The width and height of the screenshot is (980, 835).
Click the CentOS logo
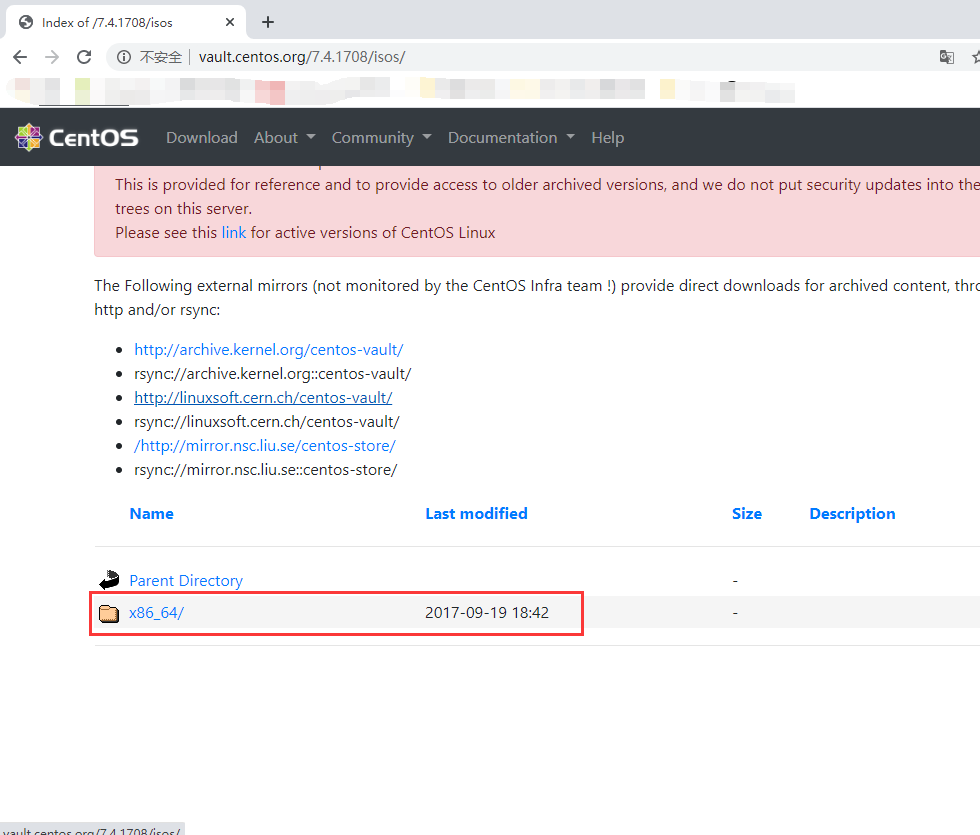coord(77,138)
